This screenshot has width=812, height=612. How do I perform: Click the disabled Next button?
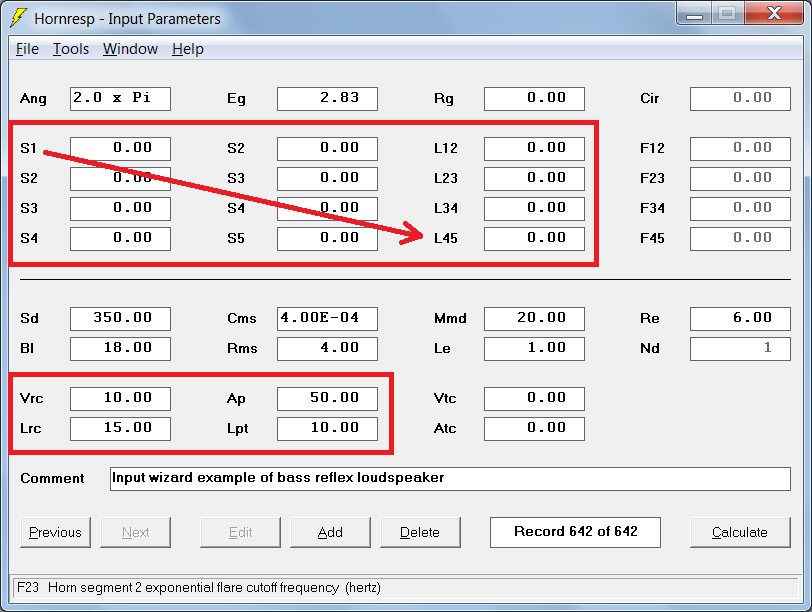tap(135, 532)
